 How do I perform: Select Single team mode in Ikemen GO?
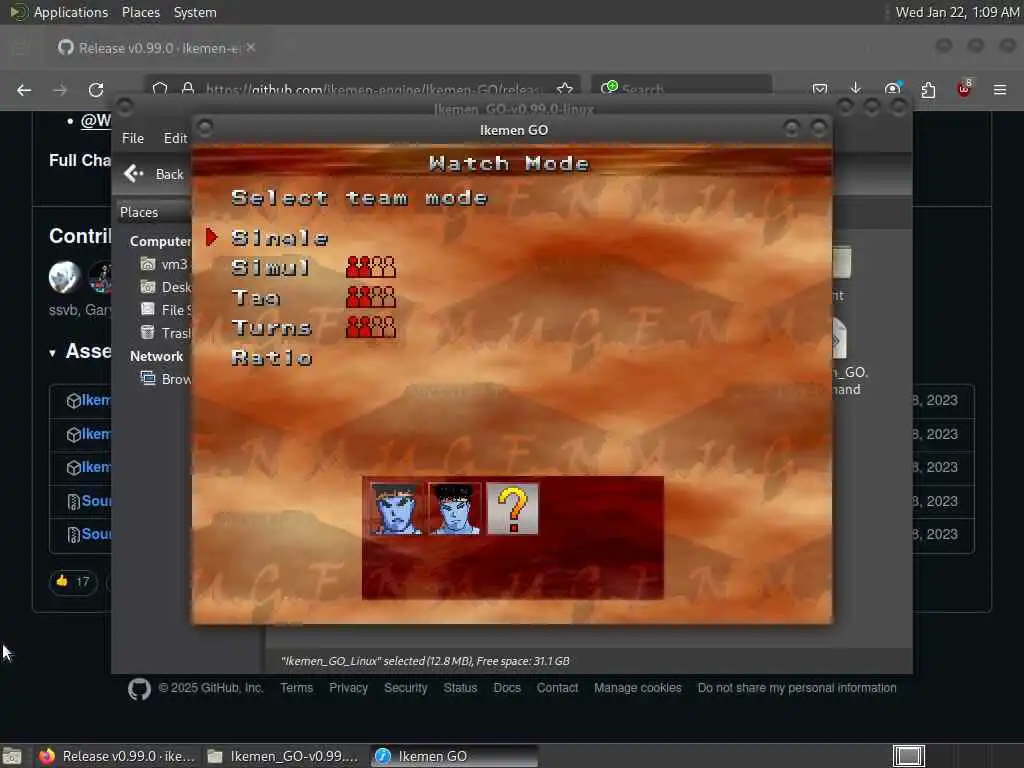click(280, 238)
